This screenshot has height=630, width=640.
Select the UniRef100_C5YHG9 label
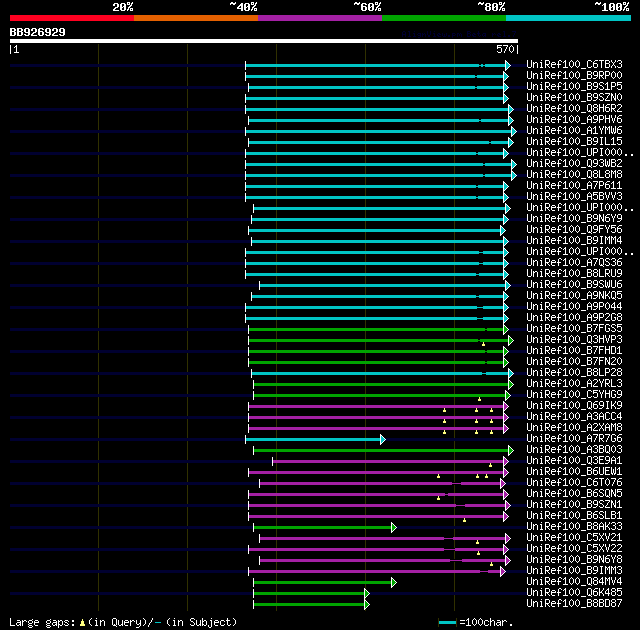pos(574,395)
